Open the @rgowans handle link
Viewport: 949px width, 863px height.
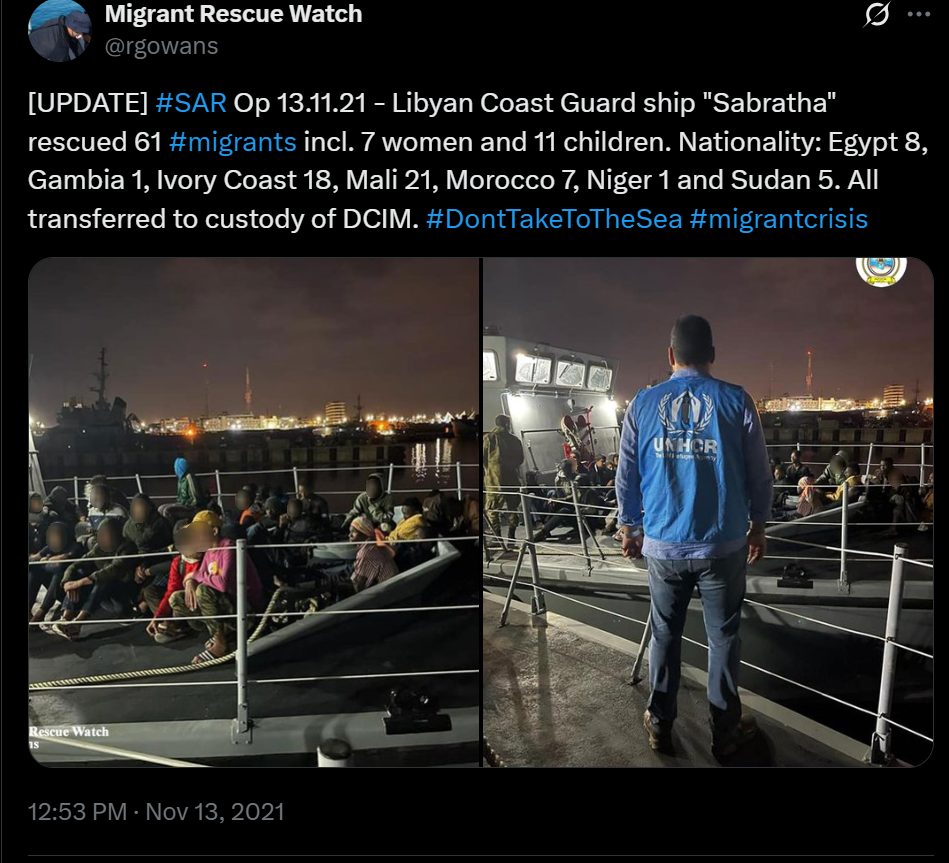161,46
